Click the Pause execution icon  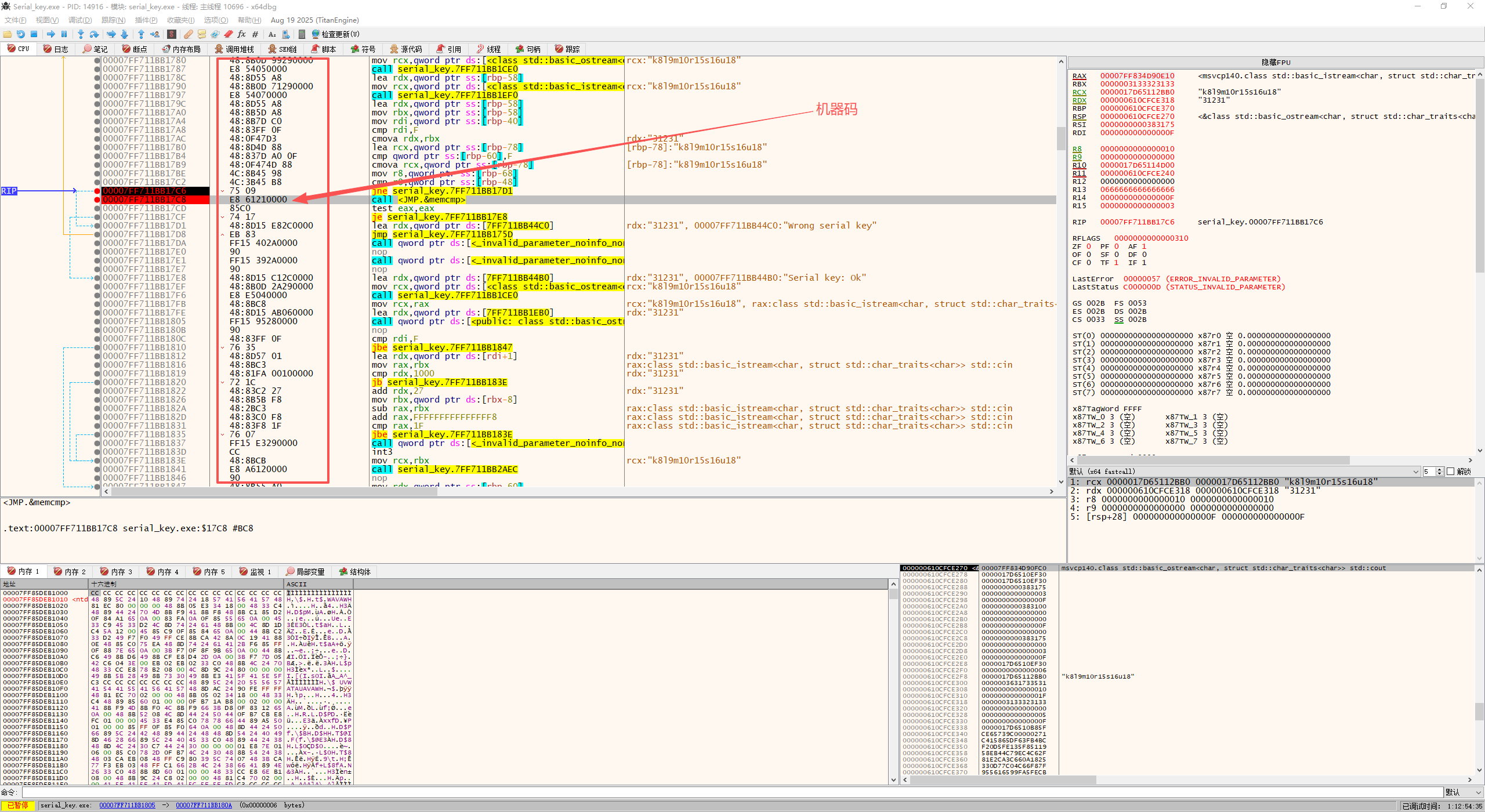[64, 34]
